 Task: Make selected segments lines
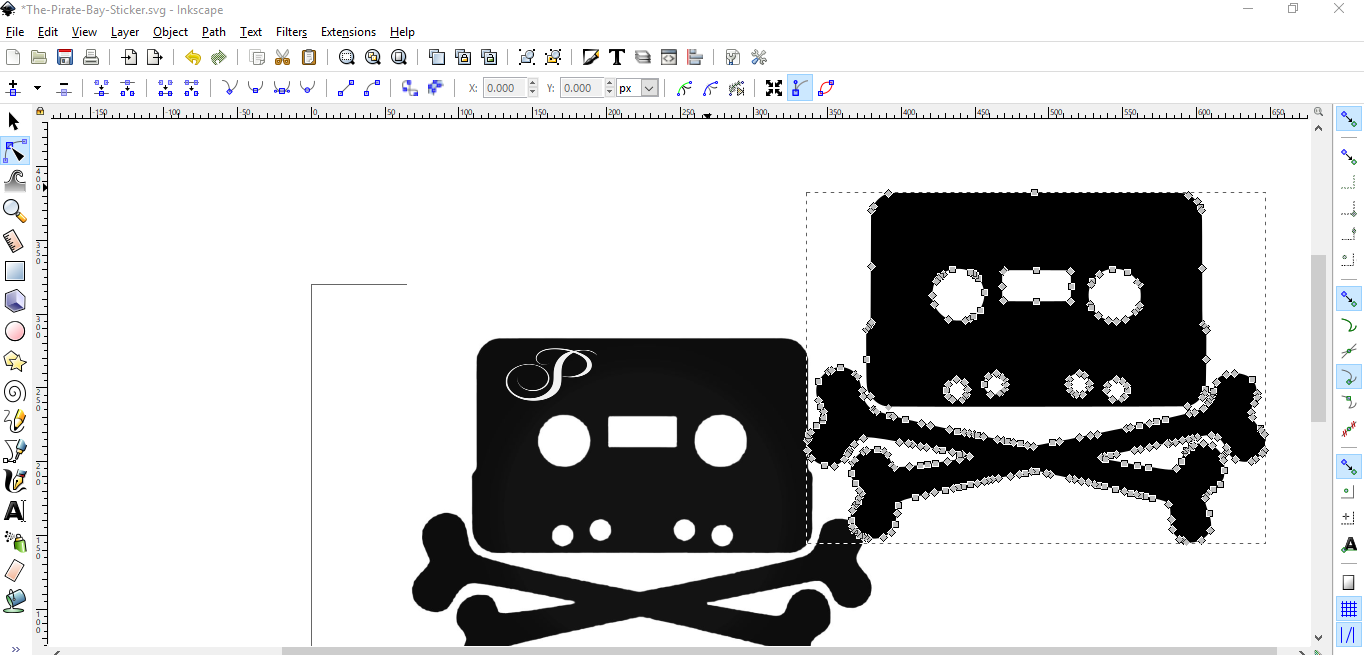345,88
